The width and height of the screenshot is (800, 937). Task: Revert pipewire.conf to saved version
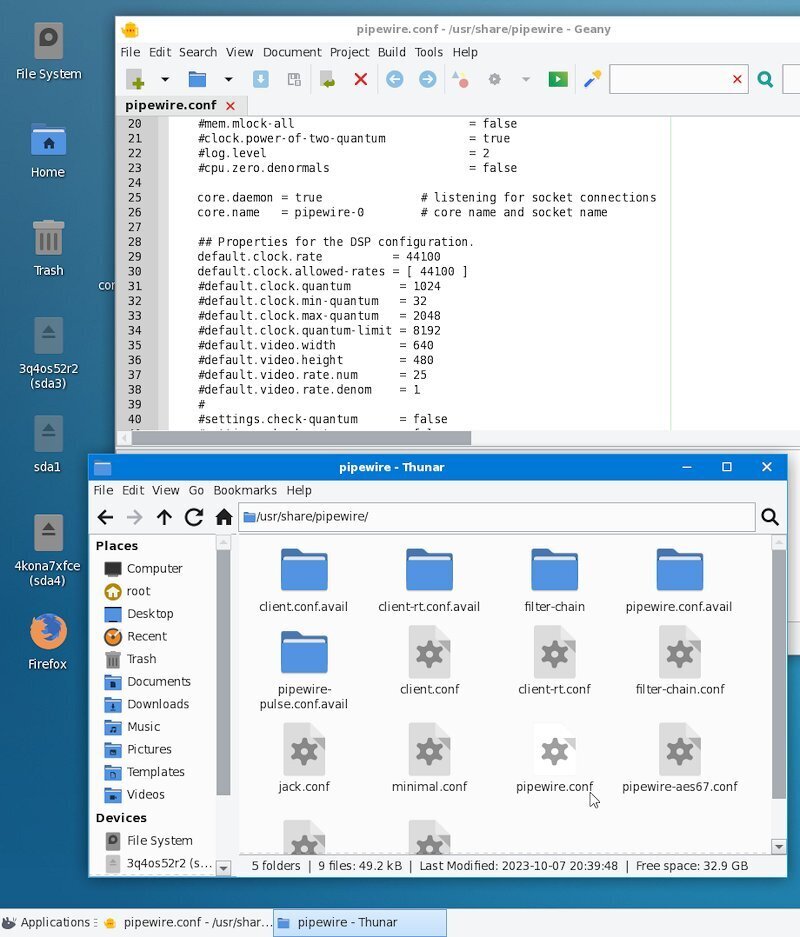tap(325, 79)
